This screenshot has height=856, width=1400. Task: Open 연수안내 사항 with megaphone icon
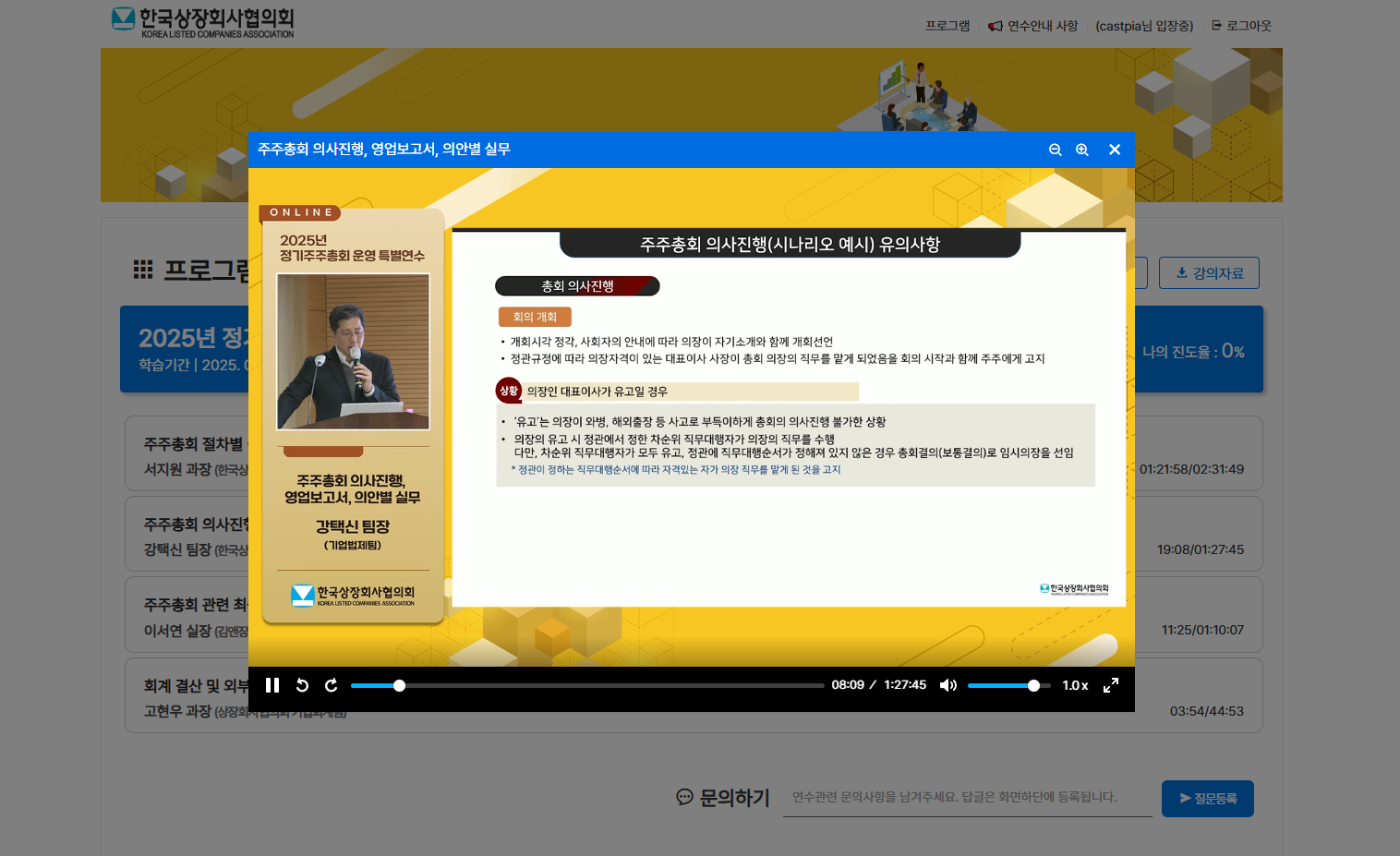tap(1033, 26)
